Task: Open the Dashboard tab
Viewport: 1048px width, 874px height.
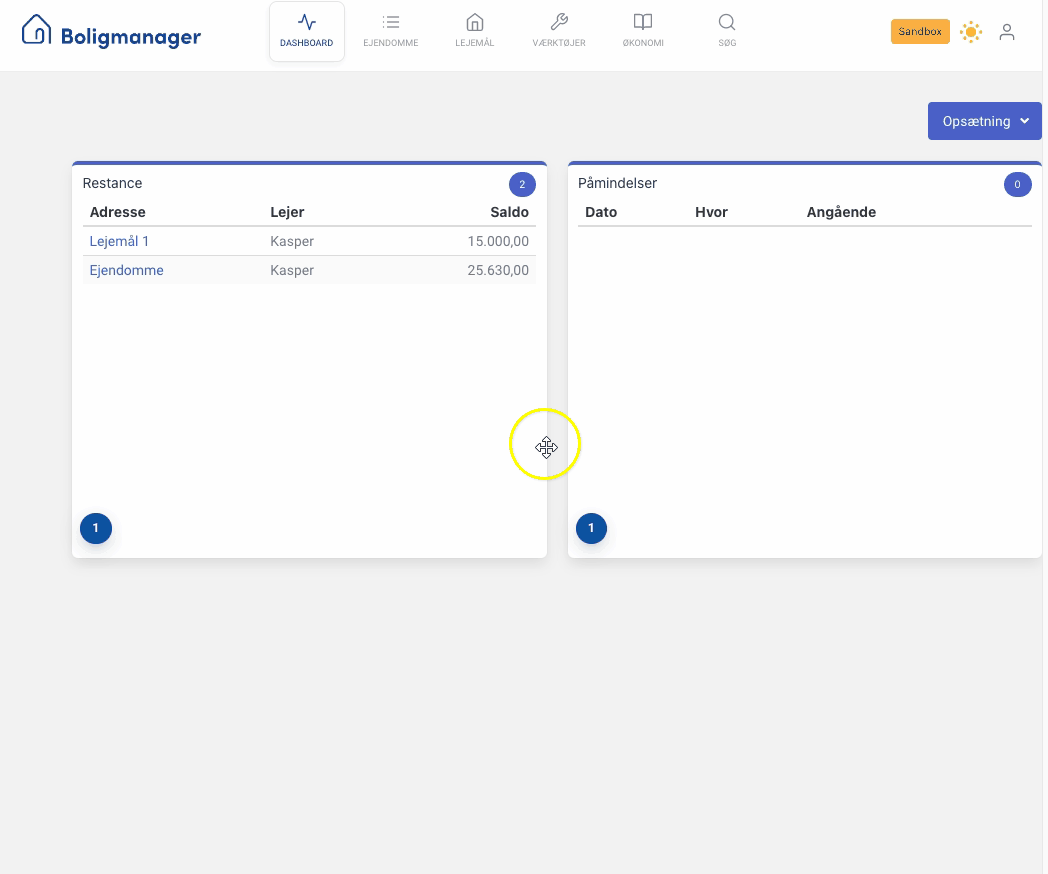Action: point(307,31)
